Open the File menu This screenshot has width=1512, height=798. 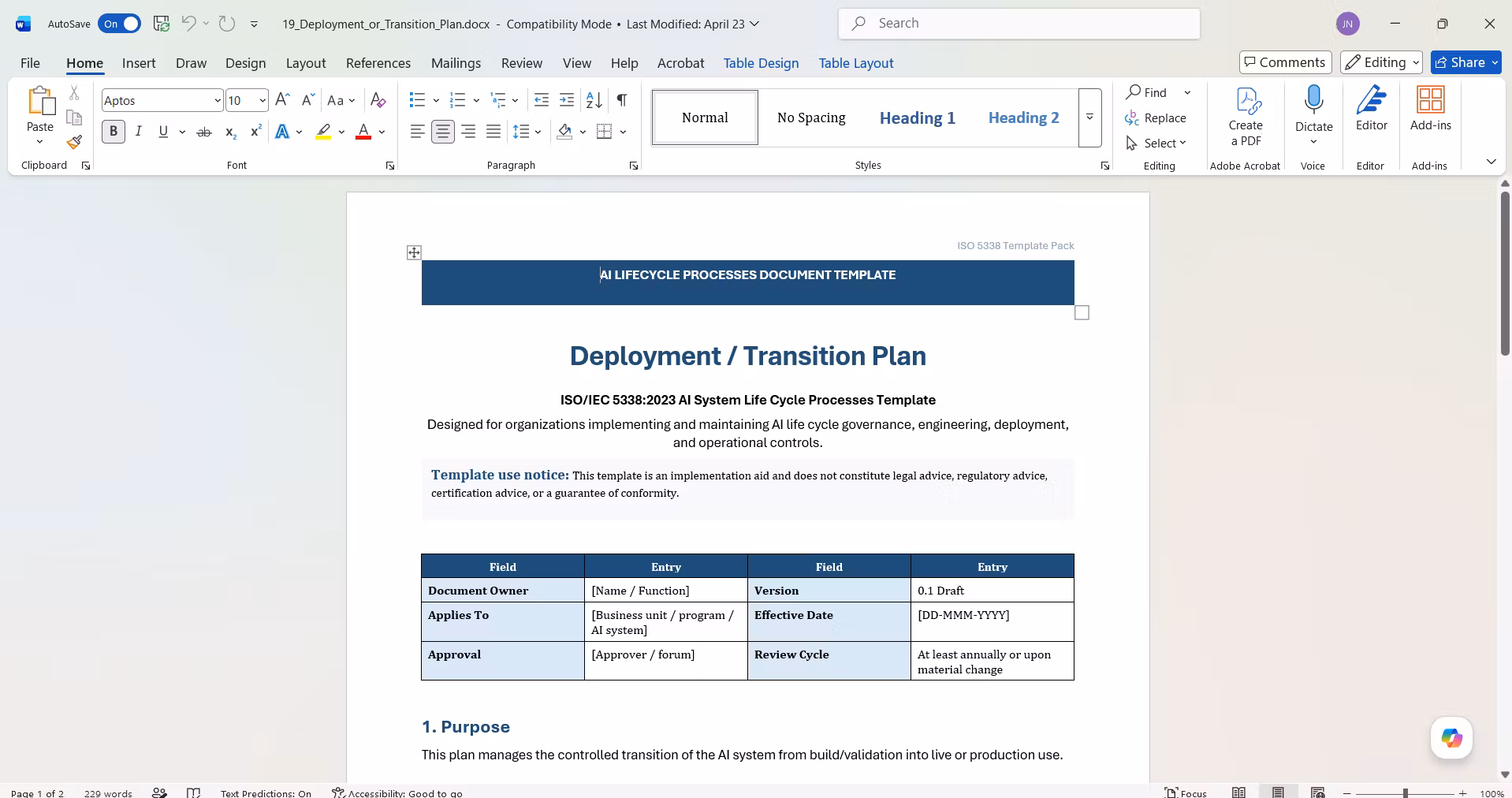click(x=30, y=63)
